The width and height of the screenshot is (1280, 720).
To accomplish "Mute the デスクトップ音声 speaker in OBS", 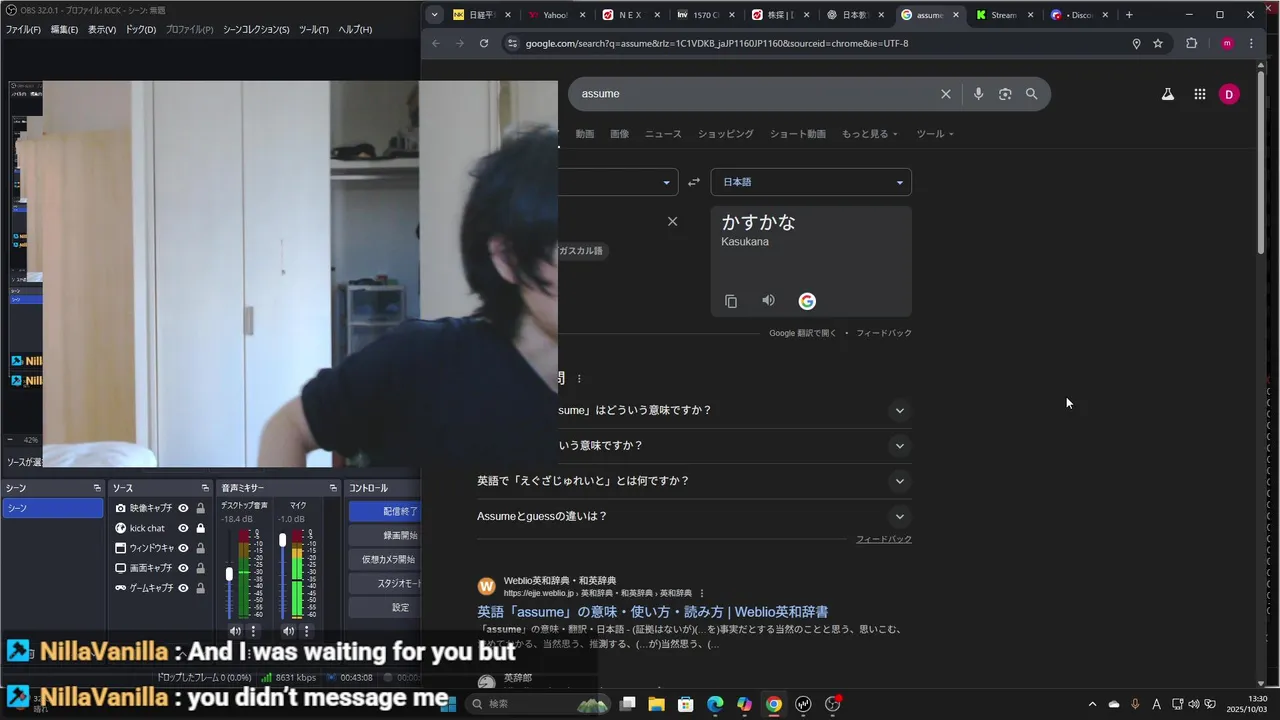I will 235,631.
